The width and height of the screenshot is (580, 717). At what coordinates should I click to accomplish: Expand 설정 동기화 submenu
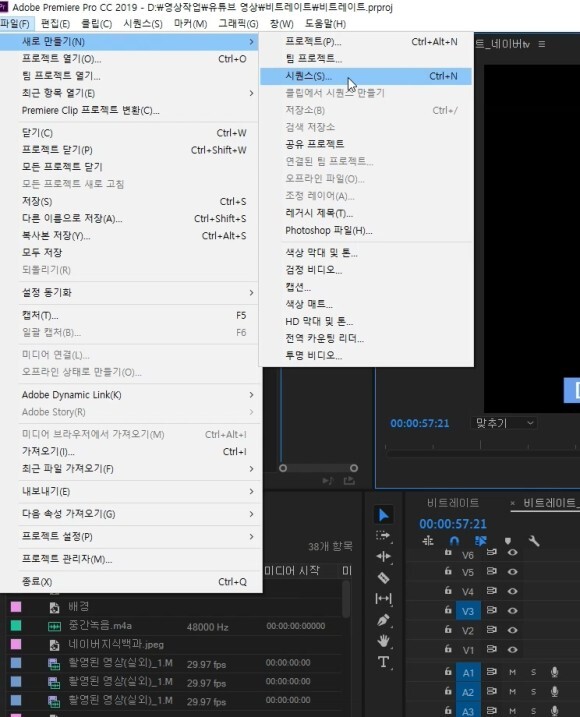(129, 293)
